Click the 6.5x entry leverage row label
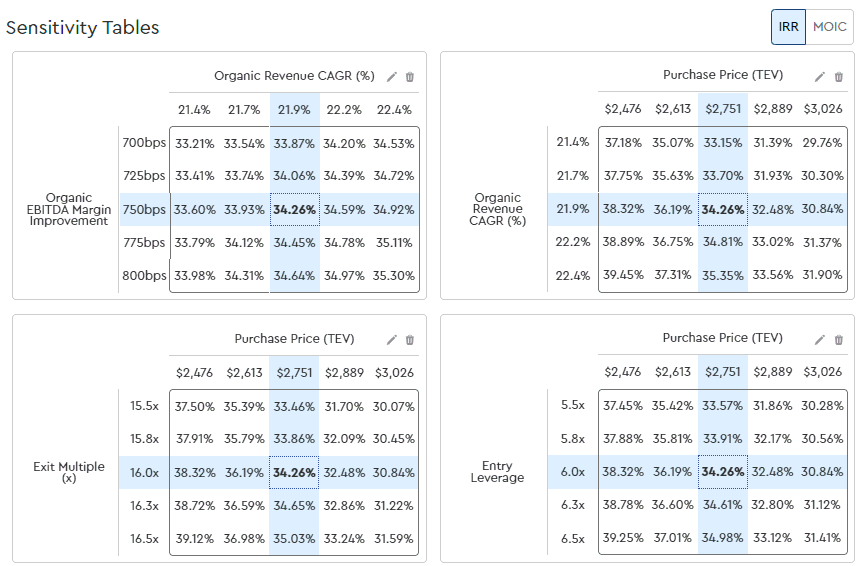This screenshot has width=862, height=566. [573, 538]
